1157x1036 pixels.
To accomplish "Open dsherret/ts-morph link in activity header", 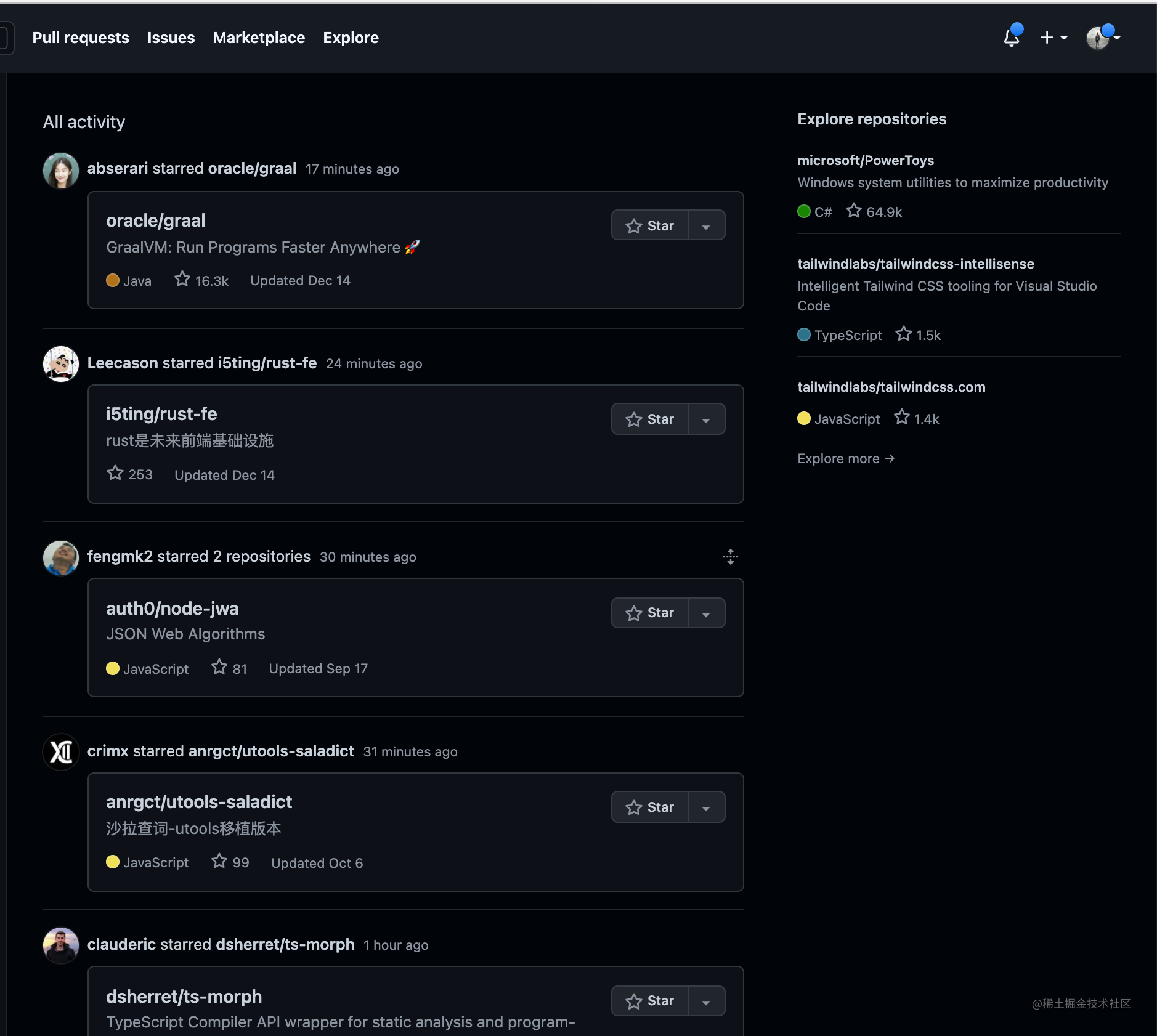I will 285,944.
